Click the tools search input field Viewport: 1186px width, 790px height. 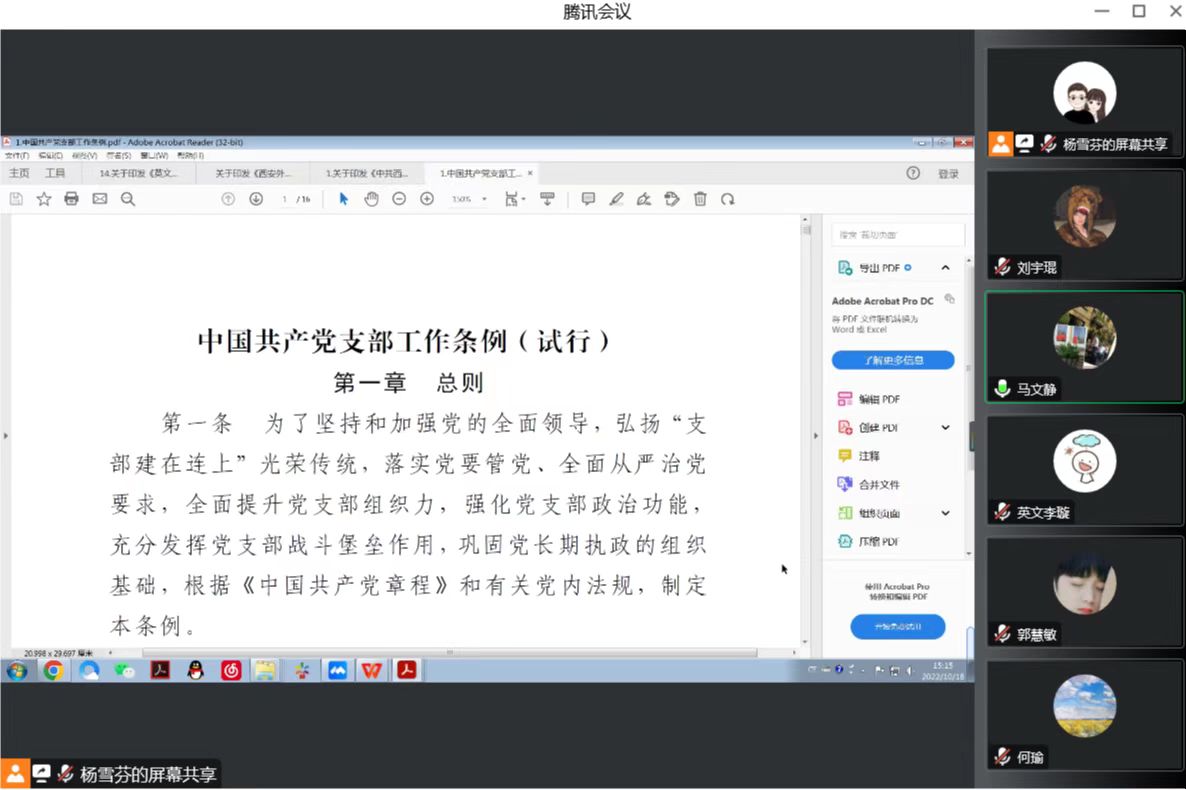[x=897, y=235]
